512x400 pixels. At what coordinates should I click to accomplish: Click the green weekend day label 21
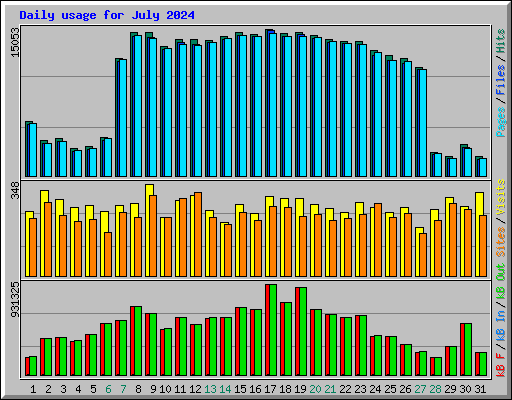click(x=330, y=389)
